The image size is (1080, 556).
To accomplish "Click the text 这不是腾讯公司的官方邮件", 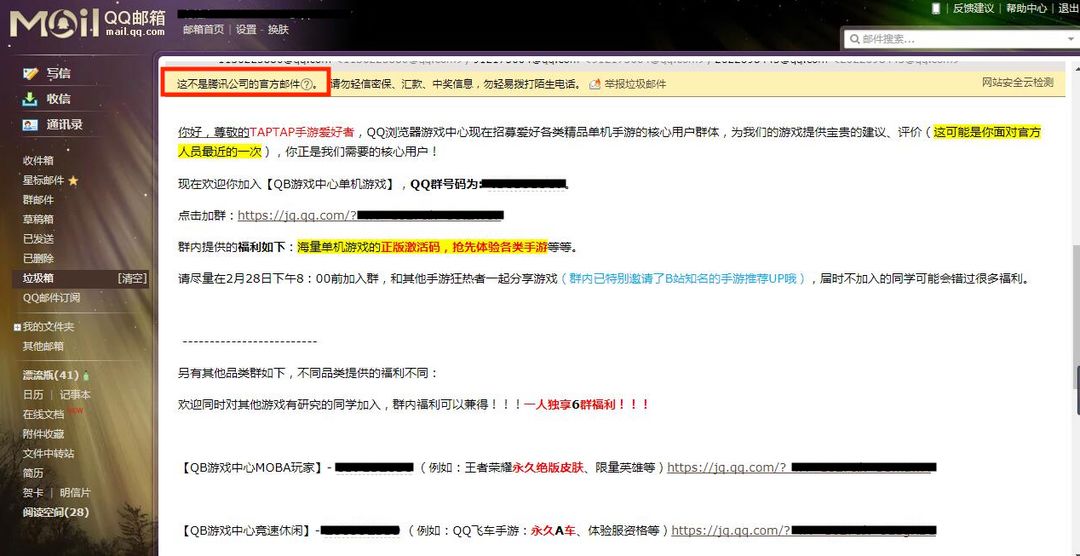I will [238, 84].
